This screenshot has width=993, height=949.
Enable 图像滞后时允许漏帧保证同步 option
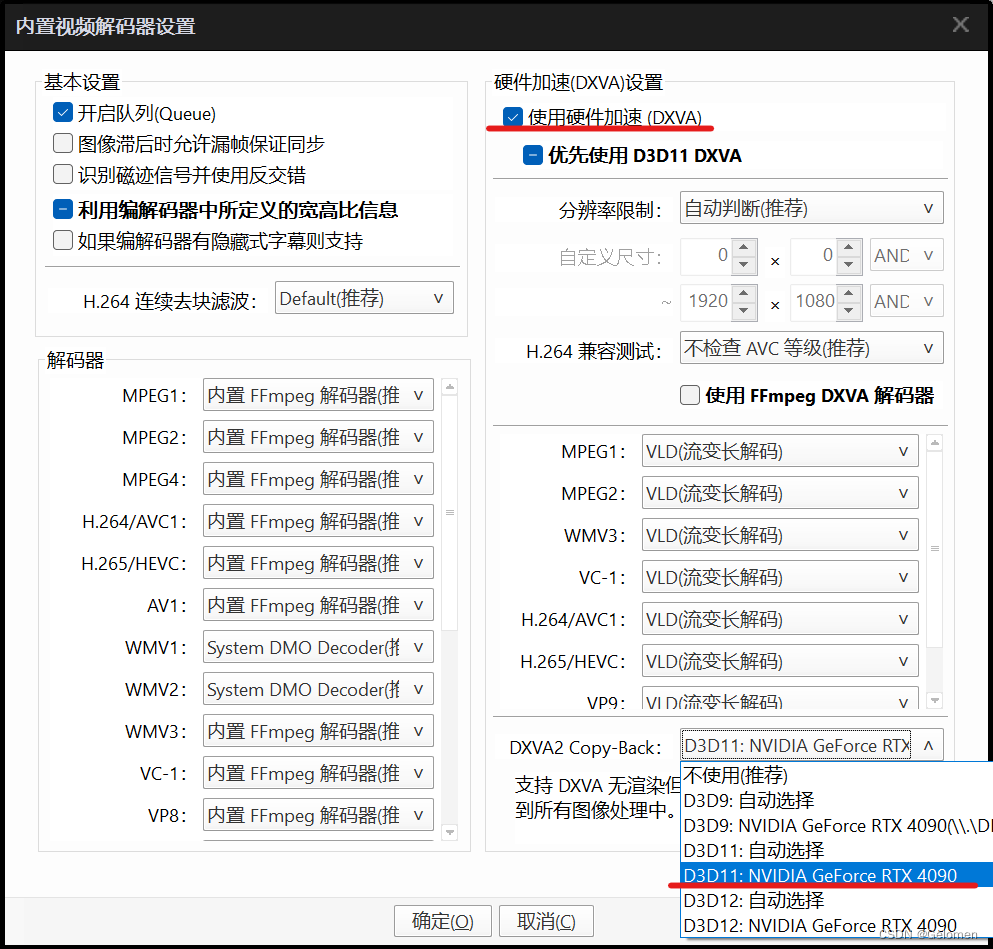click(62, 143)
